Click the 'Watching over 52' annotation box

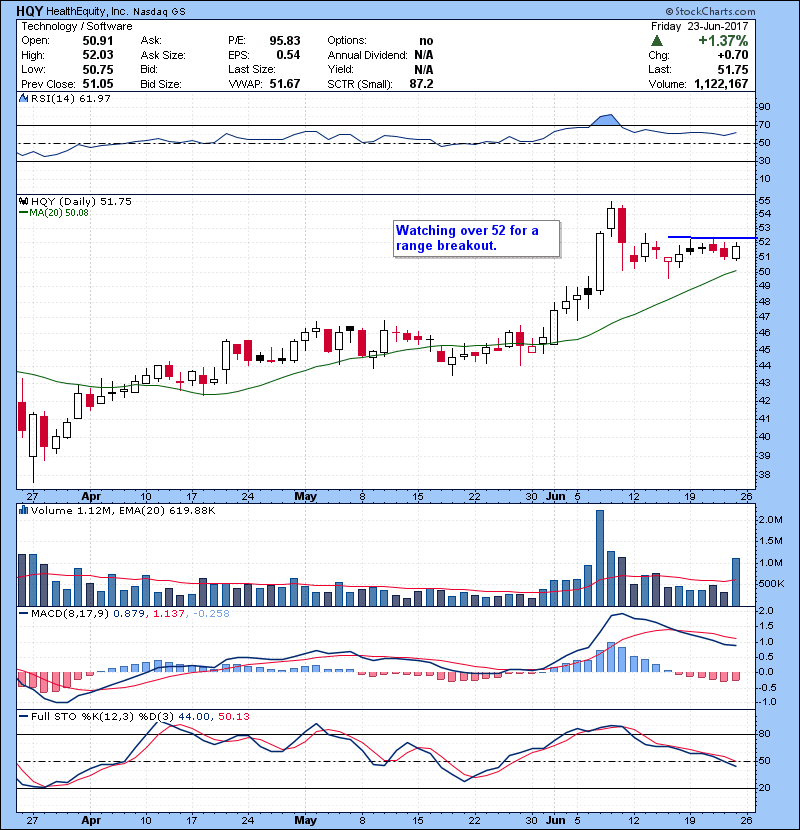click(x=477, y=239)
